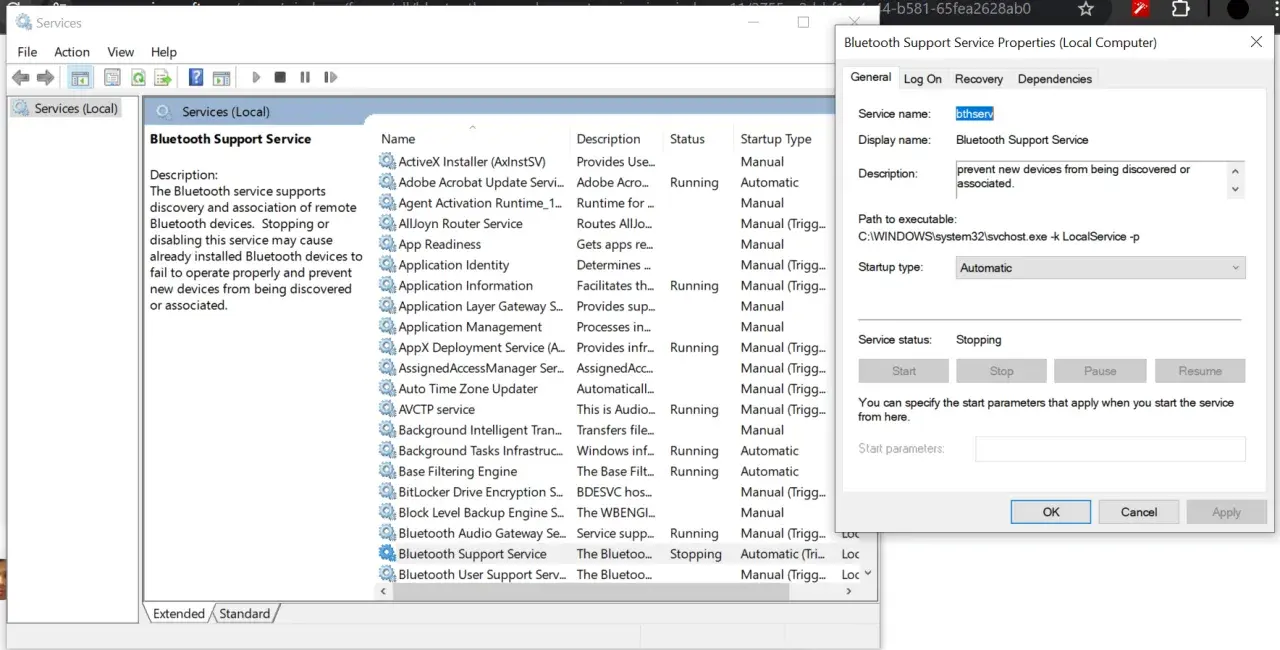The width and height of the screenshot is (1280, 650).
Task: Select the General tab in properties dialog
Action: coord(871,77)
